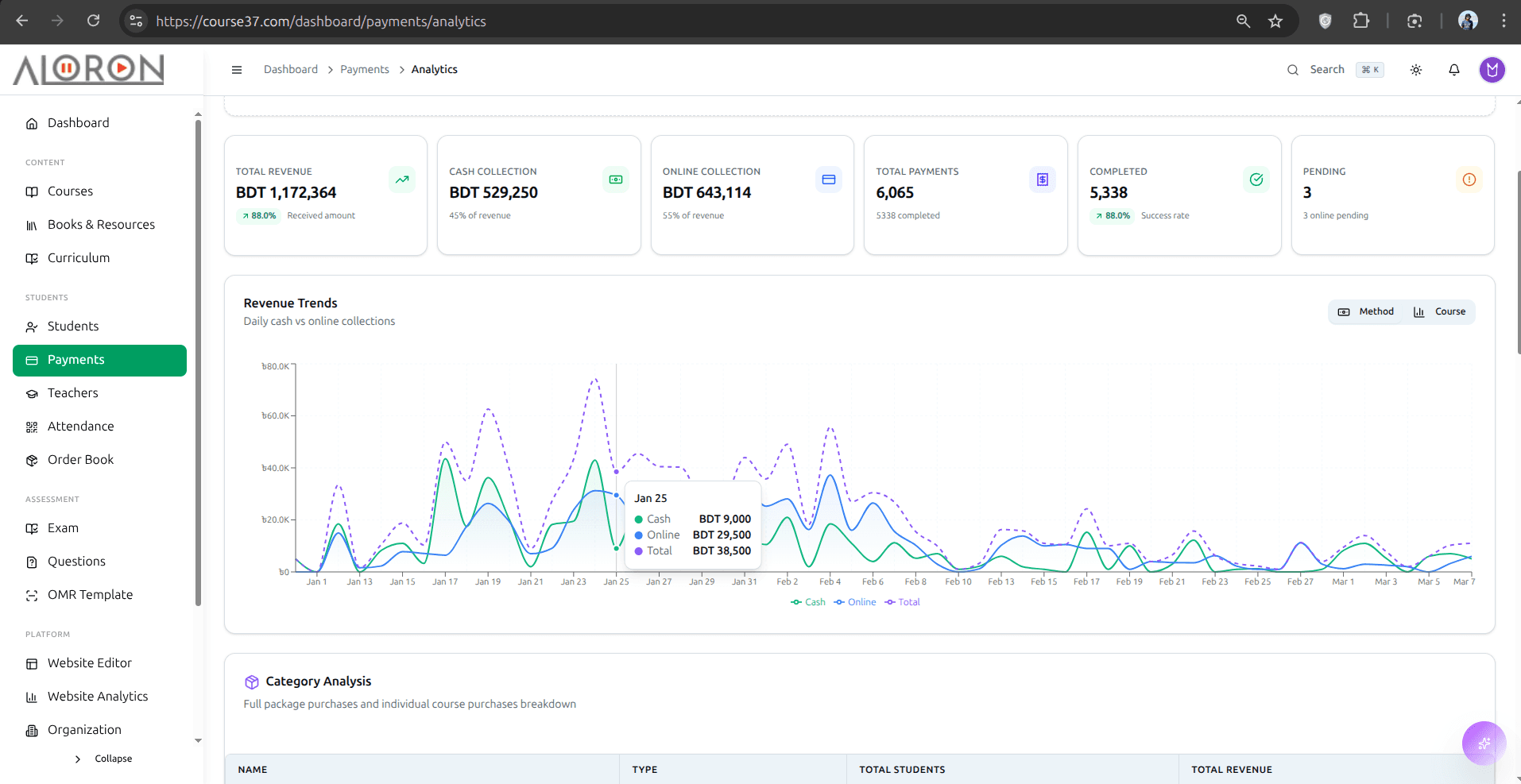Viewport: 1521px width, 784px height.
Task: Click the notification bell icon
Action: click(x=1453, y=70)
